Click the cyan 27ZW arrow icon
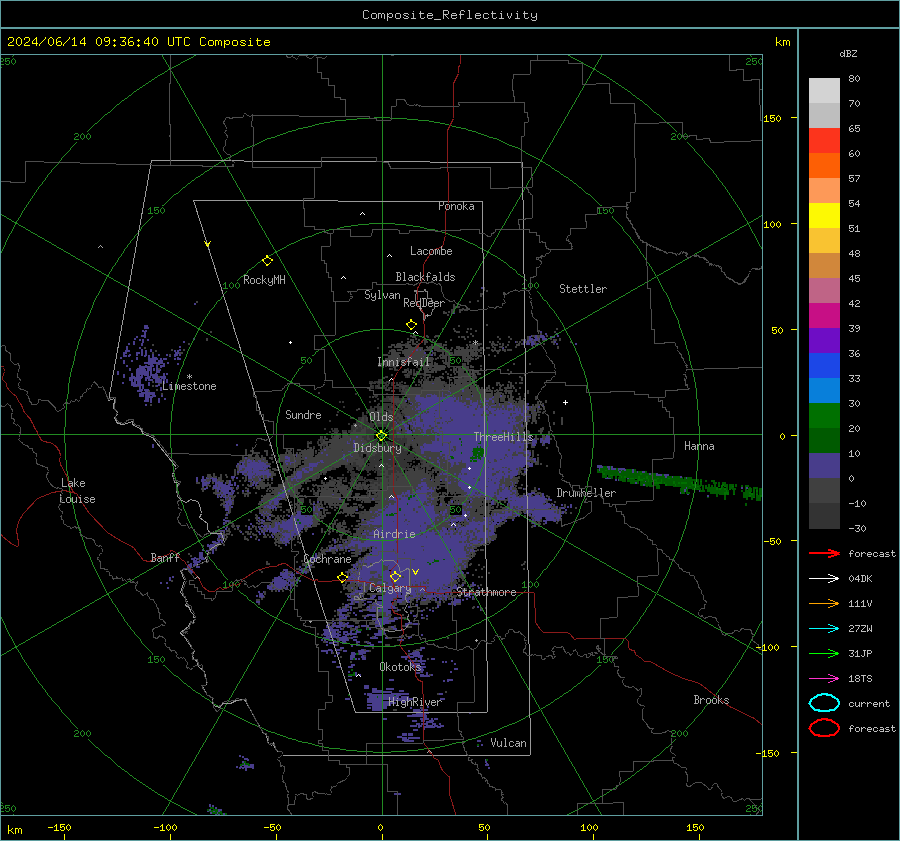This screenshot has height=841, width=900. coord(824,629)
